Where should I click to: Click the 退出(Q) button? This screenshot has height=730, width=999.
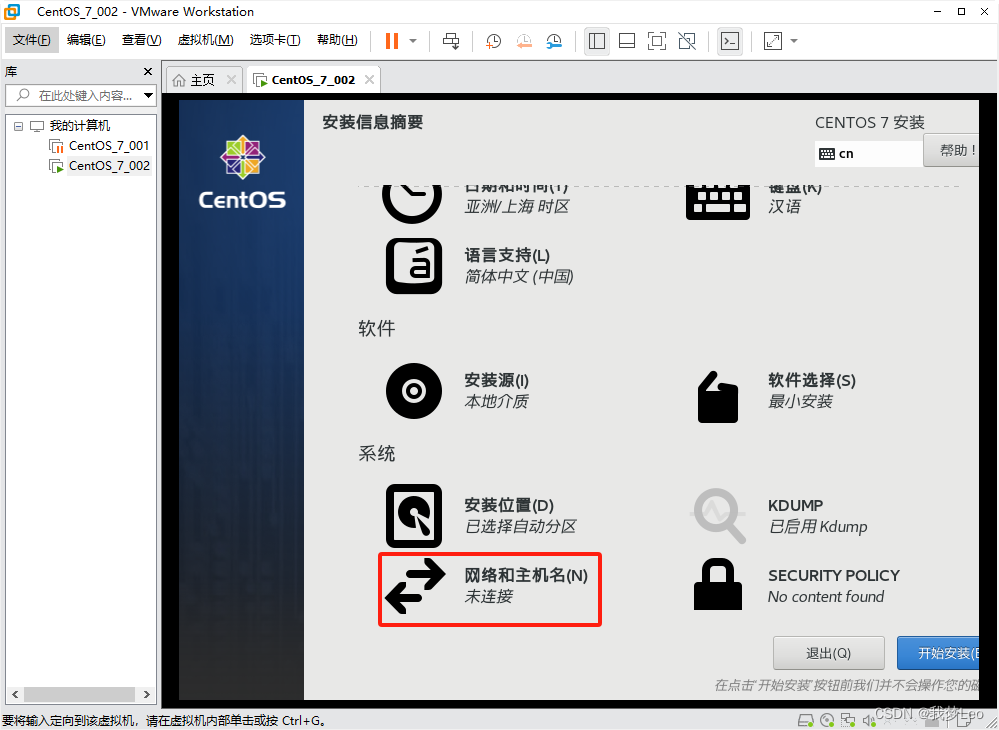(x=828, y=652)
